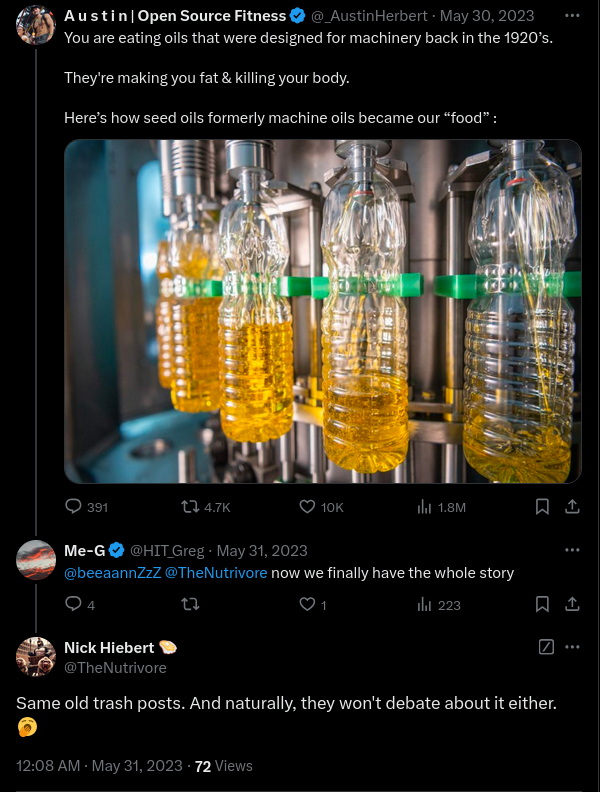
Task: Retweet Austin's tweet with 4.7K retweets
Action: (188, 507)
